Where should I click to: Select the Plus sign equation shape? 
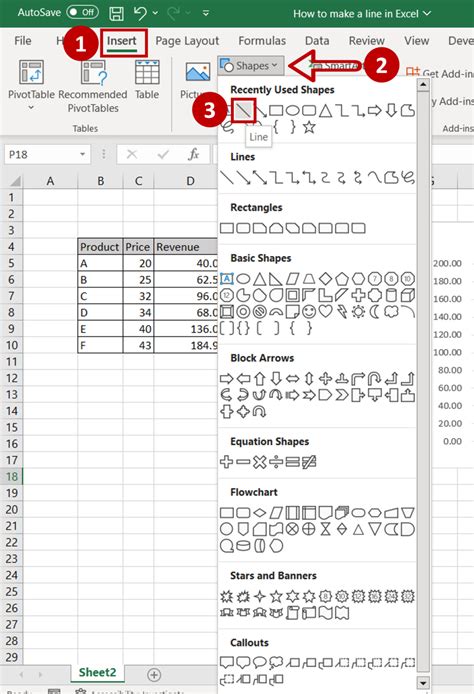(227, 462)
